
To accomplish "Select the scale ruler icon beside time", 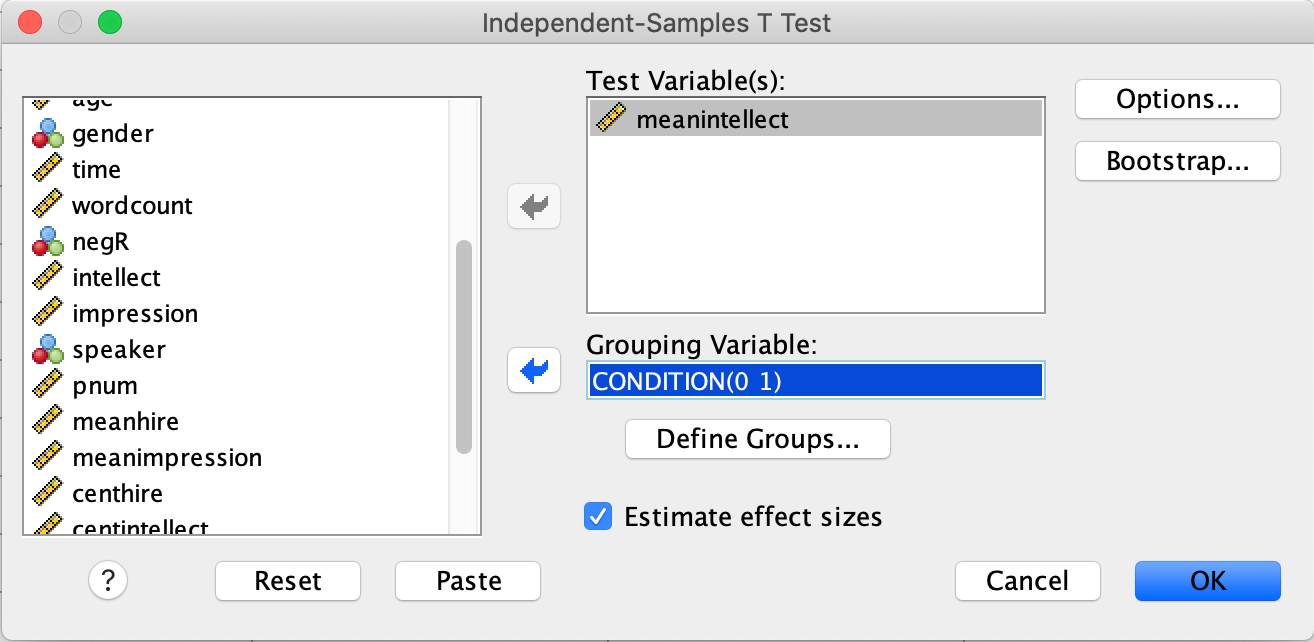I will pos(48,169).
